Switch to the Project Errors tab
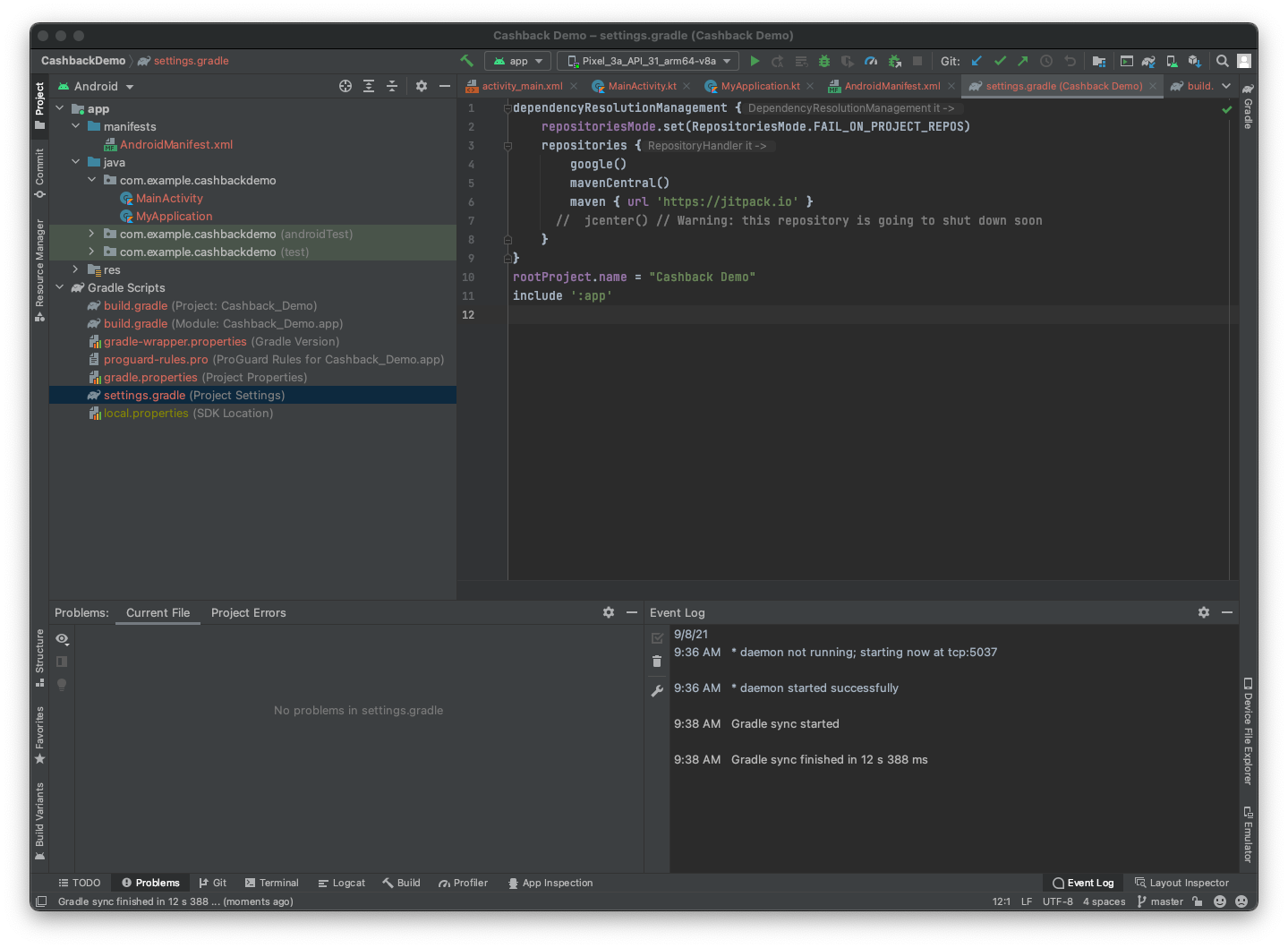The width and height of the screenshot is (1288, 948). 248,613
